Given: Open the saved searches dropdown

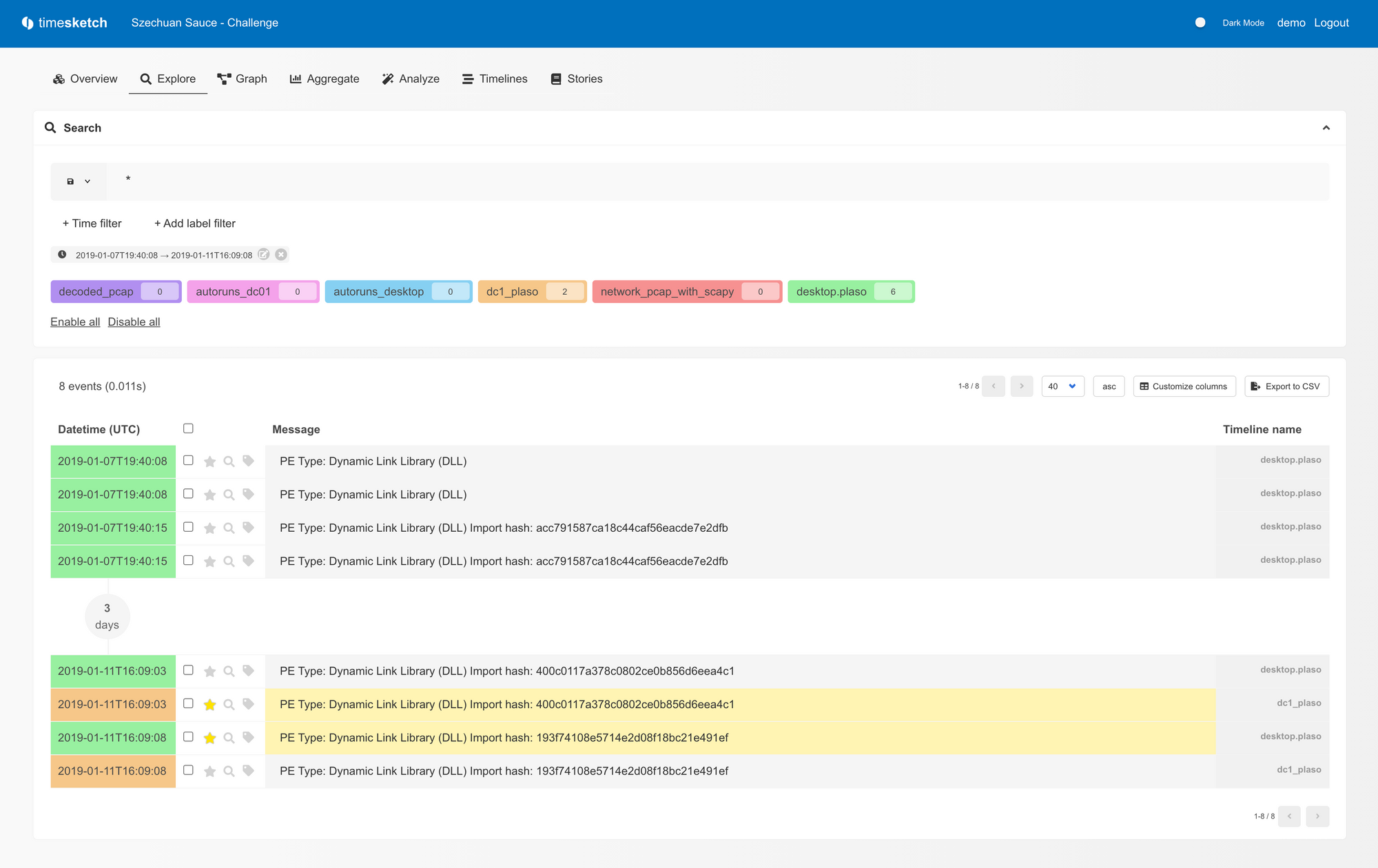Looking at the screenshot, I should 79,182.
